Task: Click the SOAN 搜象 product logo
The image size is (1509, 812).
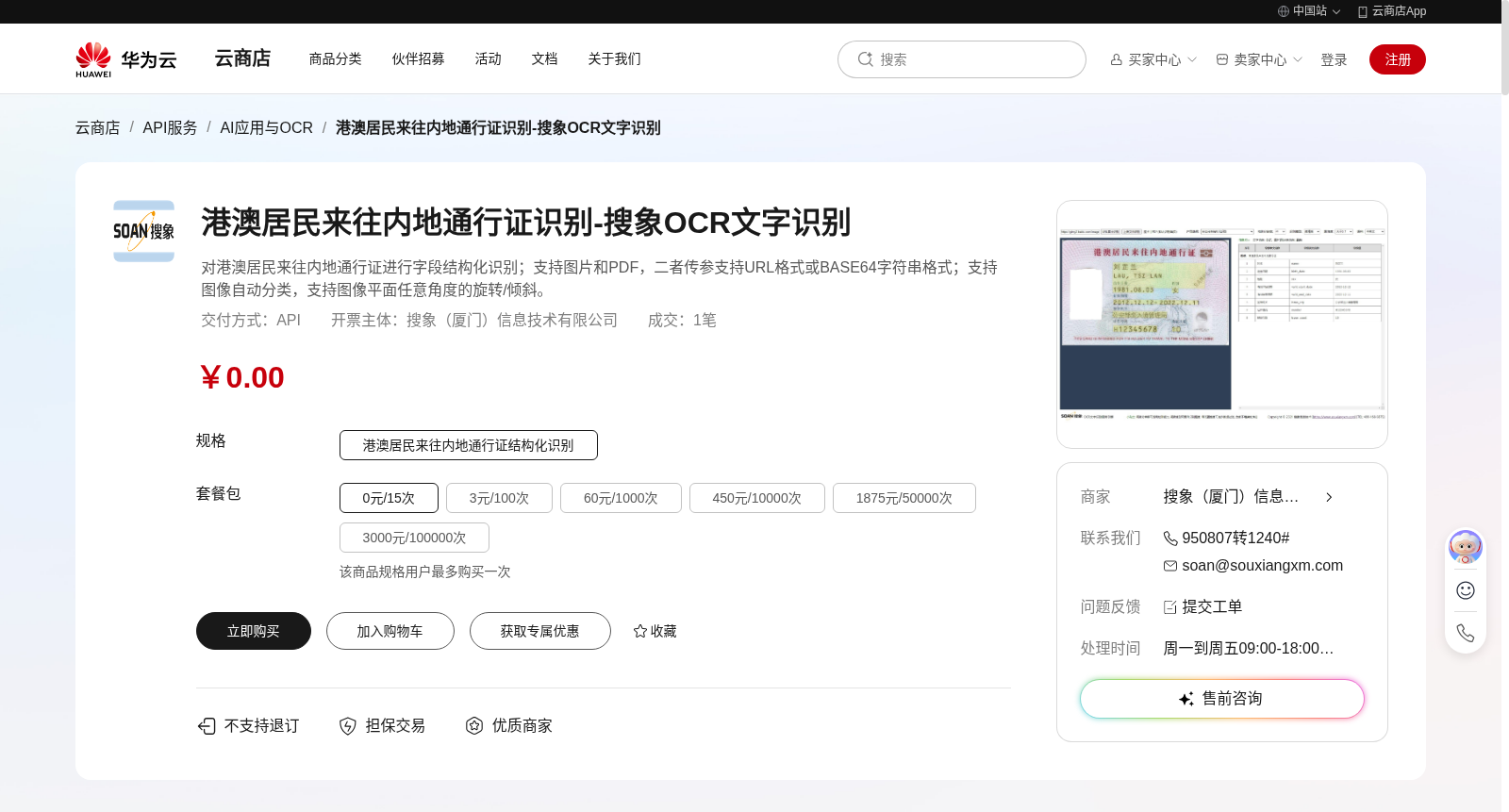Action: (x=143, y=231)
